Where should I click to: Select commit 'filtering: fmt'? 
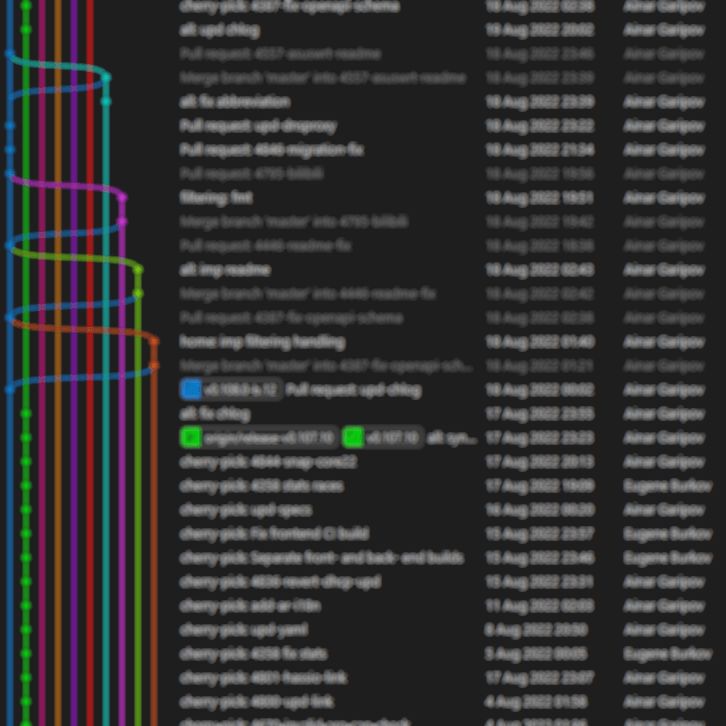216,198
